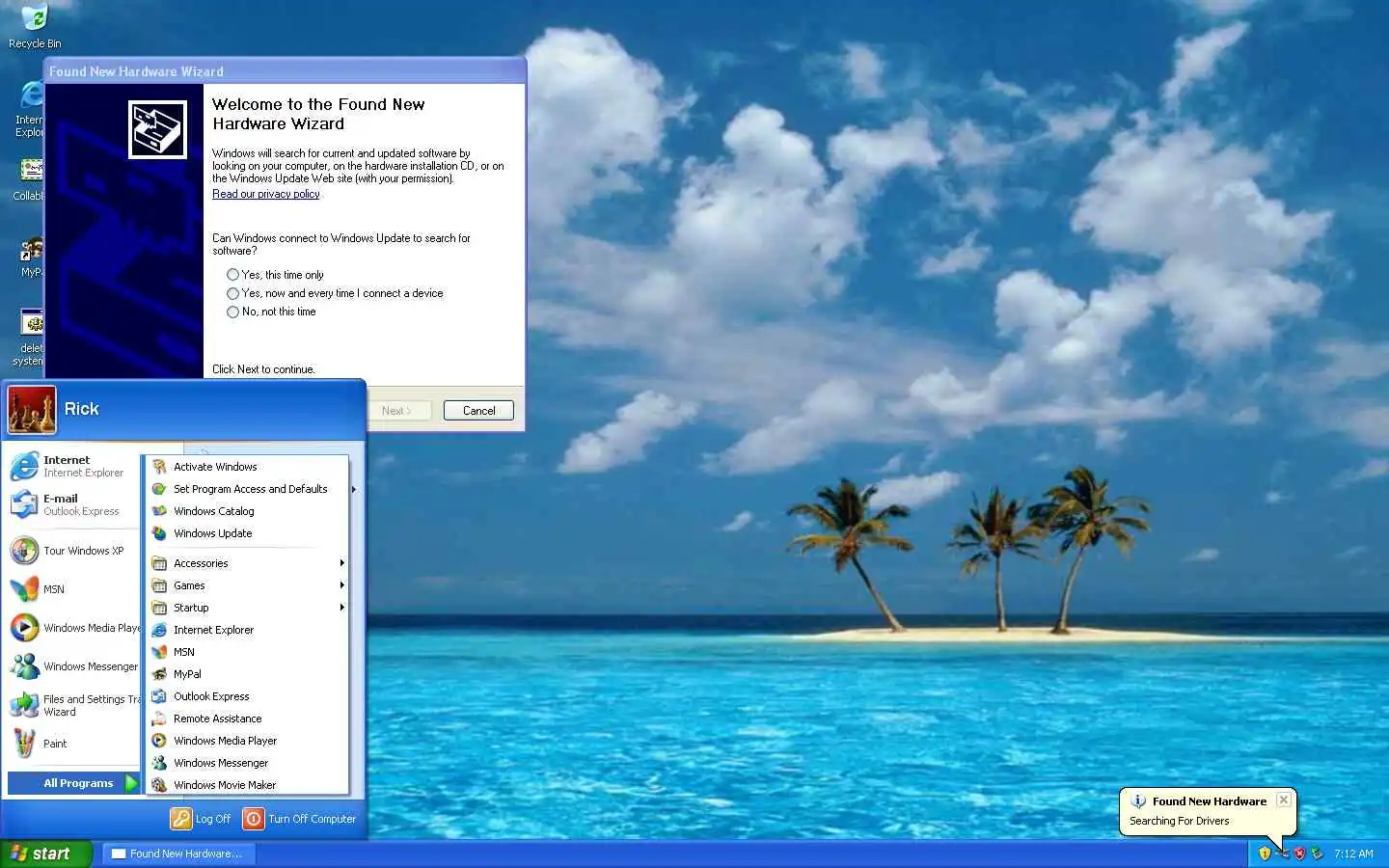This screenshot has width=1389, height=868.
Task: Choose Activate Windows from programs menu
Action: (247, 467)
